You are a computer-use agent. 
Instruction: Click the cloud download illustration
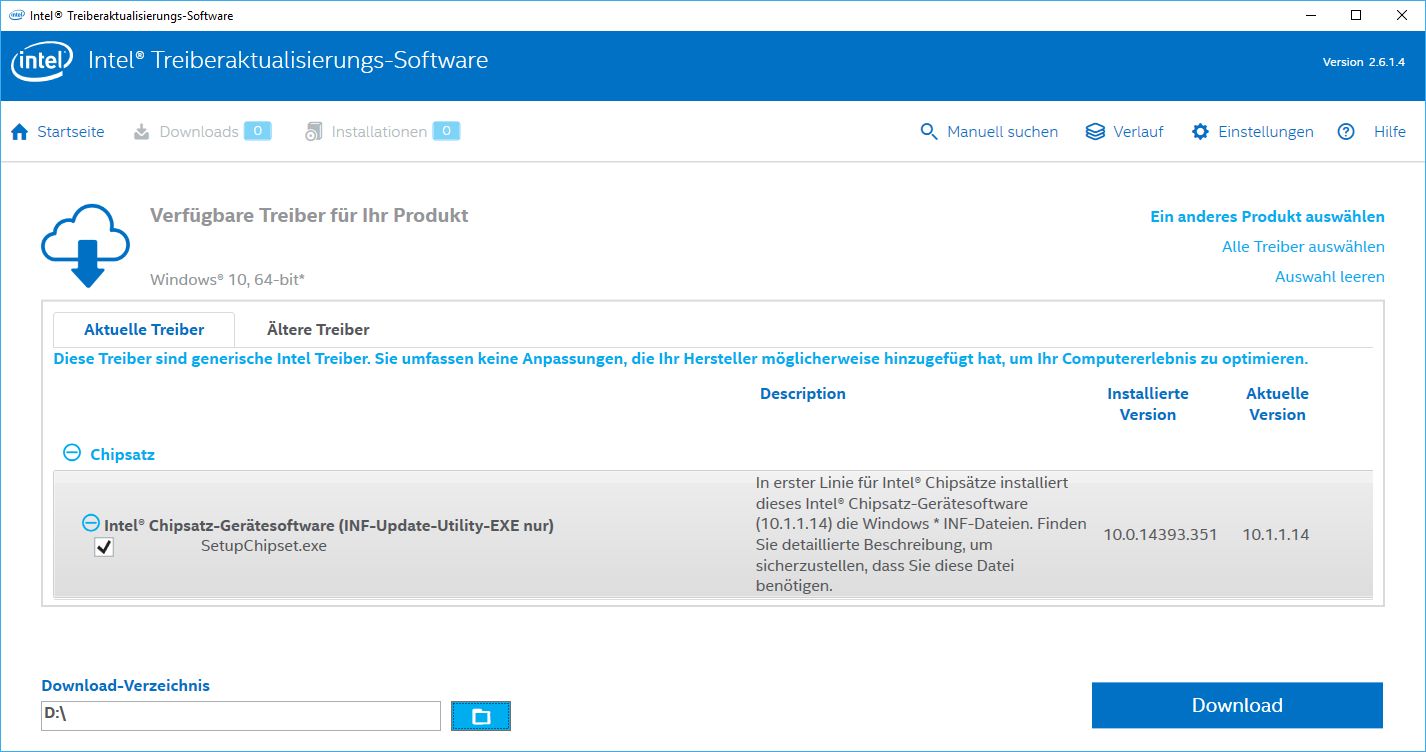point(86,245)
